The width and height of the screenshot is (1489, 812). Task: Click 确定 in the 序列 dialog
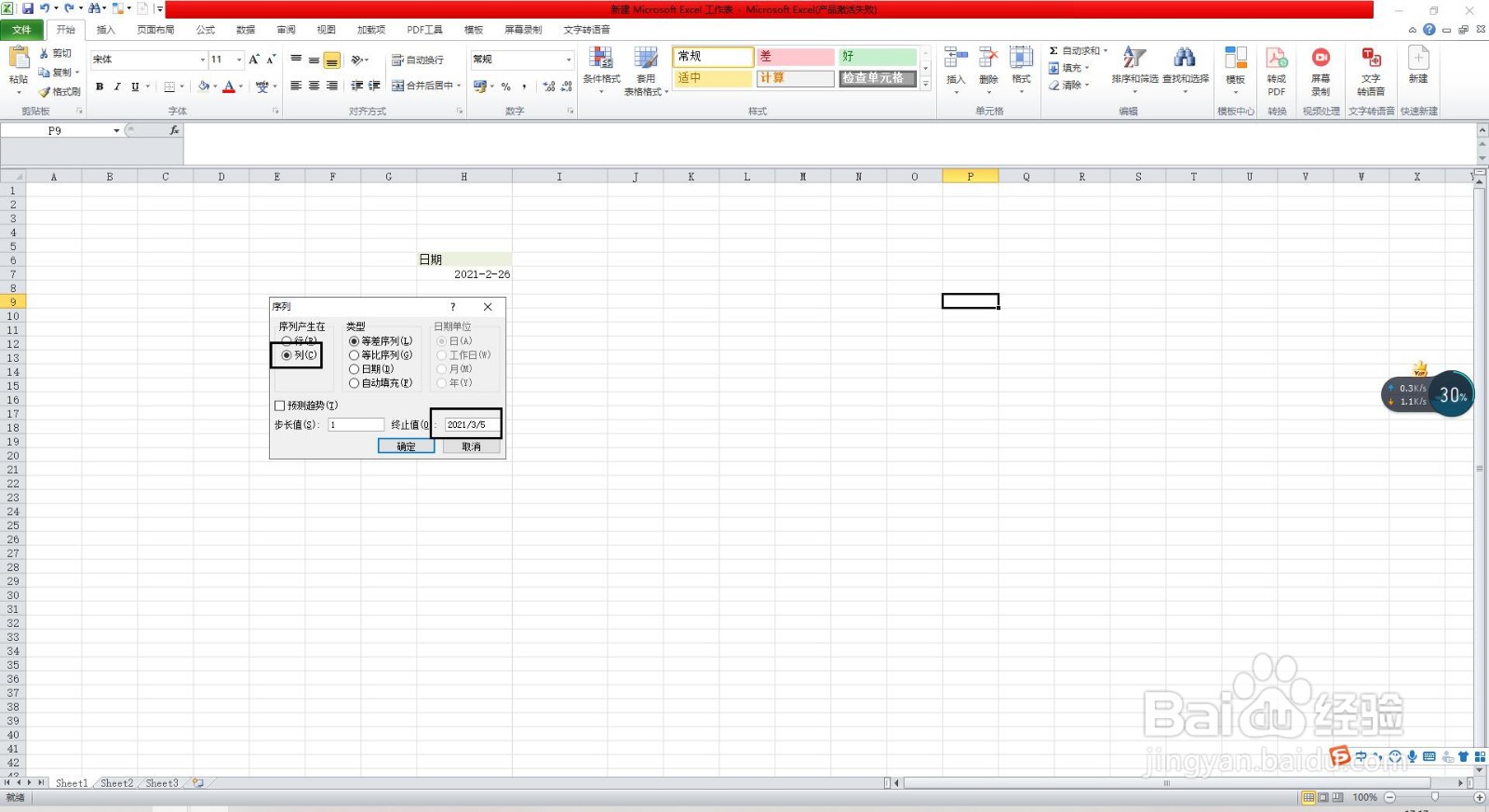[407, 446]
